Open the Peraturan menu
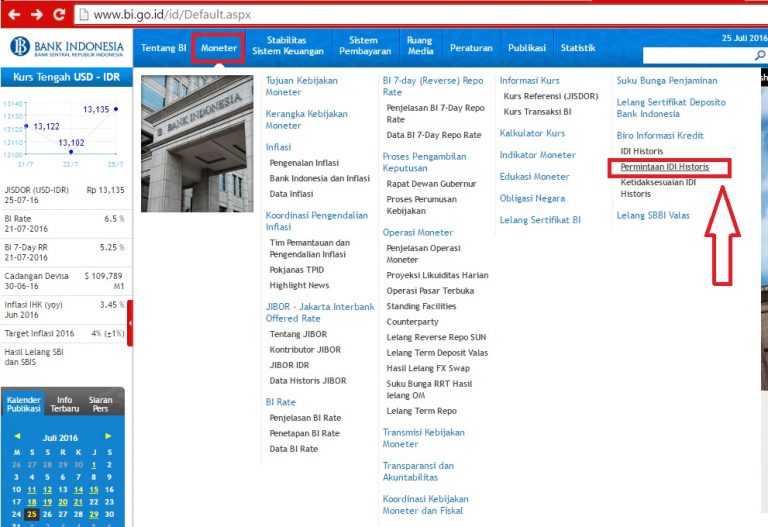The image size is (768, 527). [x=471, y=48]
